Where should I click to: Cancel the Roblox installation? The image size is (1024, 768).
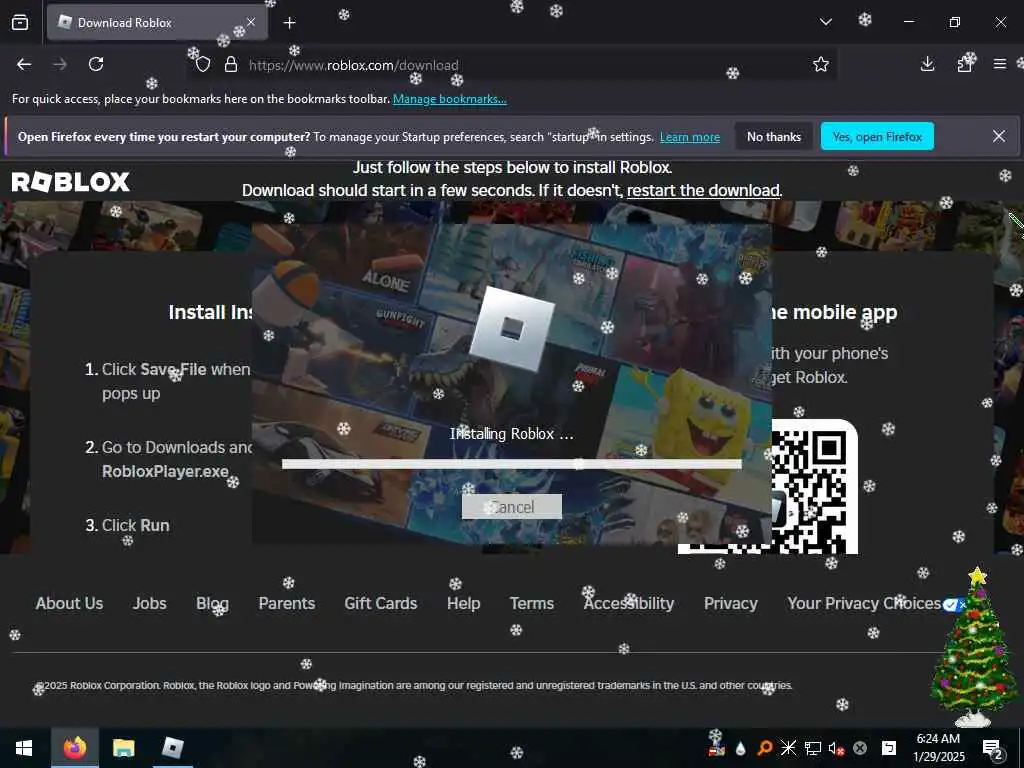pos(511,507)
